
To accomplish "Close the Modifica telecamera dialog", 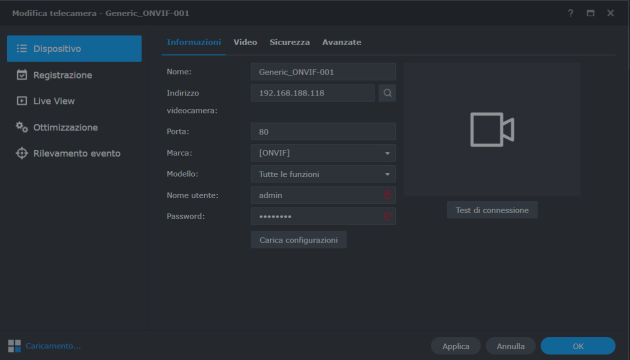I will click(x=610, y=13).
